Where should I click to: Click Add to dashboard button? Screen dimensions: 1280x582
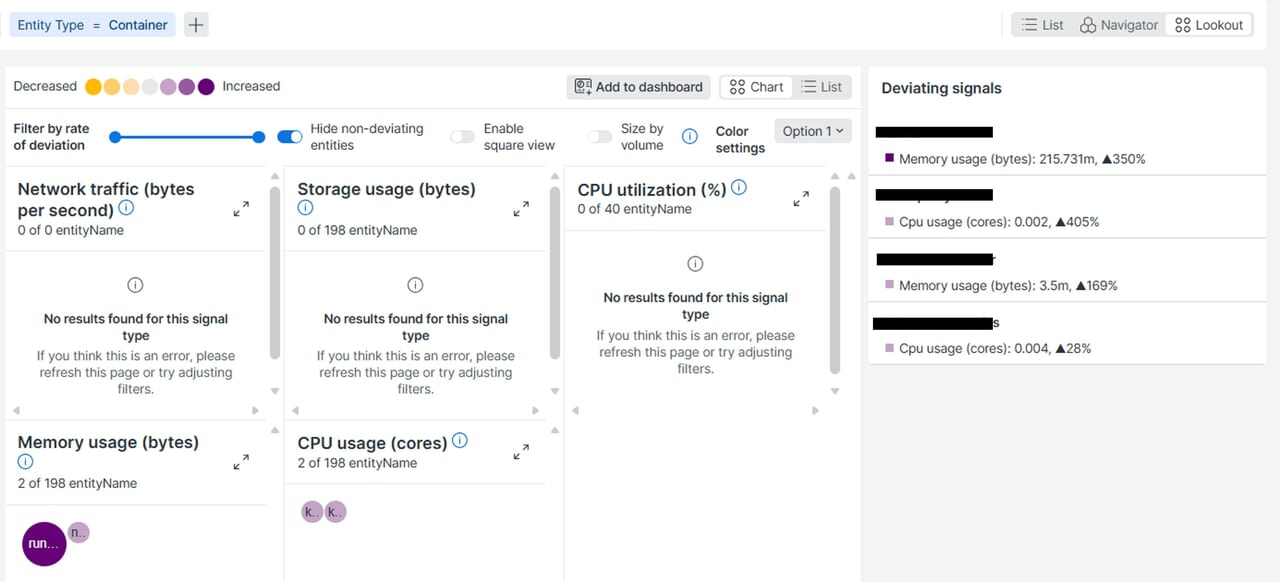[x=638, y=87]
